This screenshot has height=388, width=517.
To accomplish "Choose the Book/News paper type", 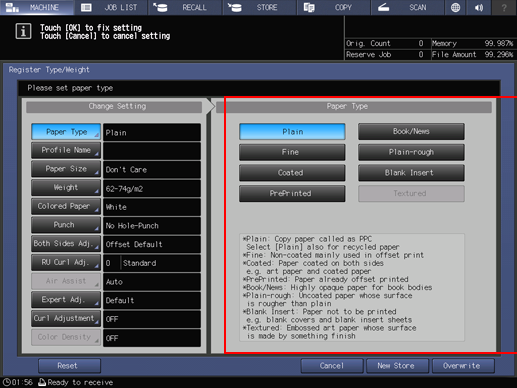I will point(411,131).
